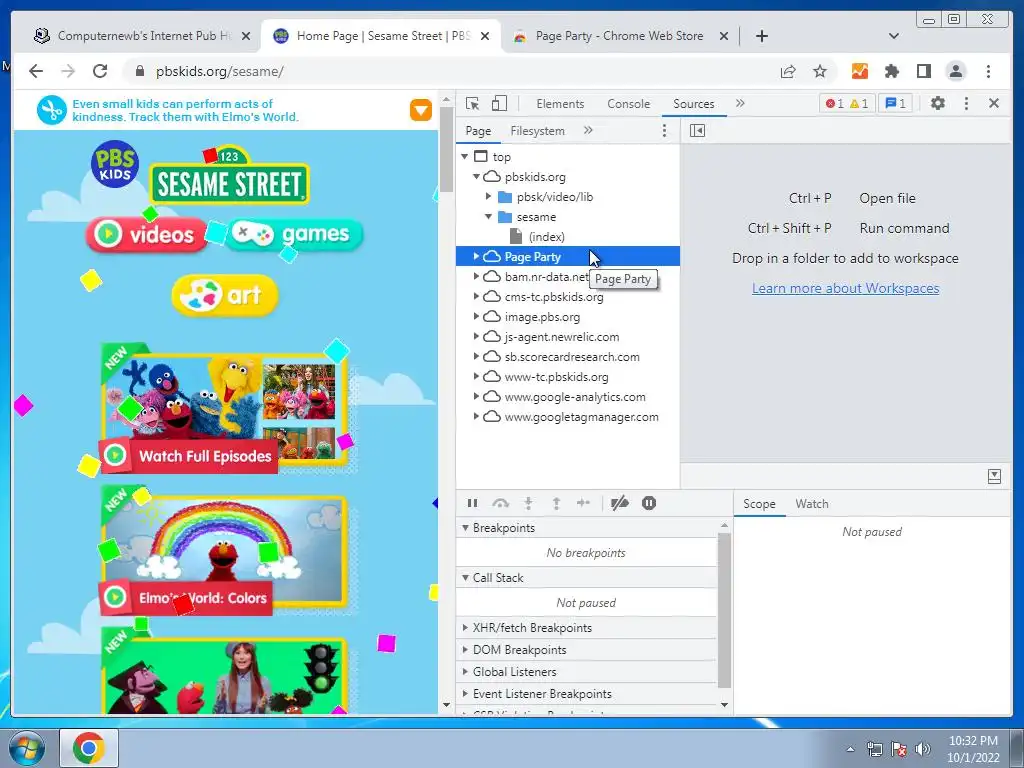Select www.googletagmanager.com in the tree
This screenshot has height=768, width=1024.
point(581,417)
